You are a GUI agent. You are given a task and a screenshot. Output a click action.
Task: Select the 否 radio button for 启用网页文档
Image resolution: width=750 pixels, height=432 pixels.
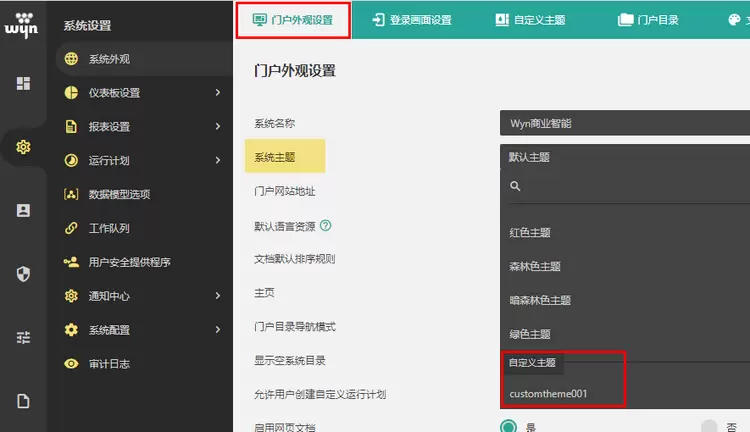tap(710, 426)
